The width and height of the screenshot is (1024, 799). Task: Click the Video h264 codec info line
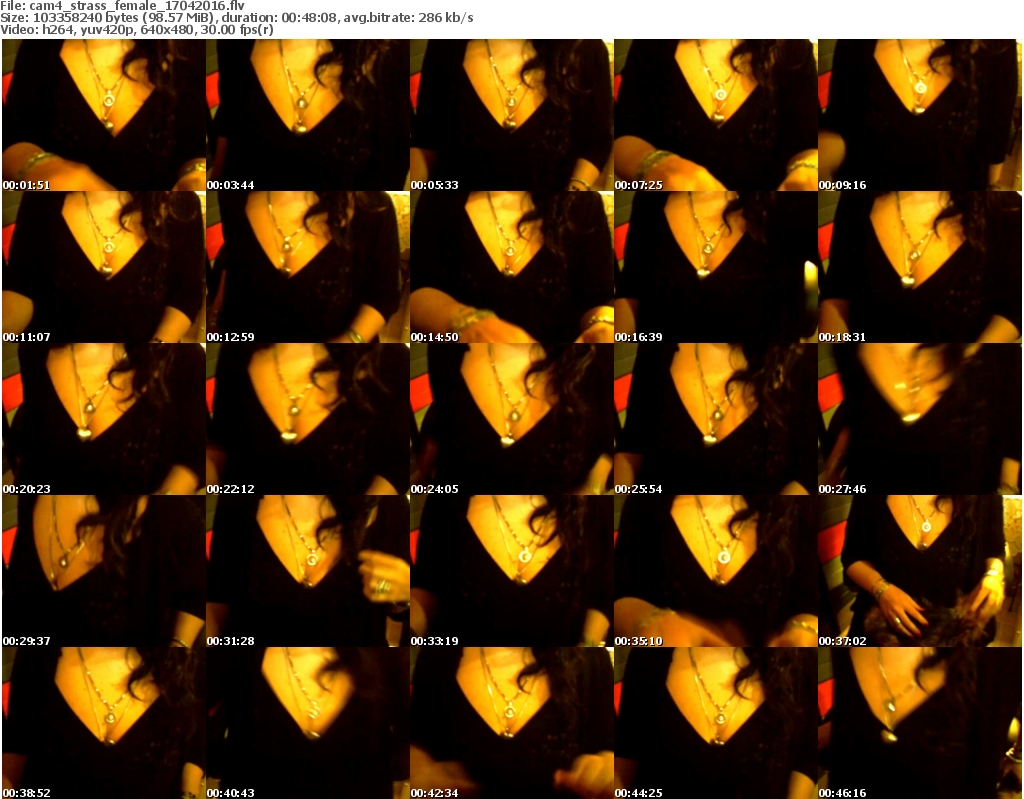coord(136,29)
